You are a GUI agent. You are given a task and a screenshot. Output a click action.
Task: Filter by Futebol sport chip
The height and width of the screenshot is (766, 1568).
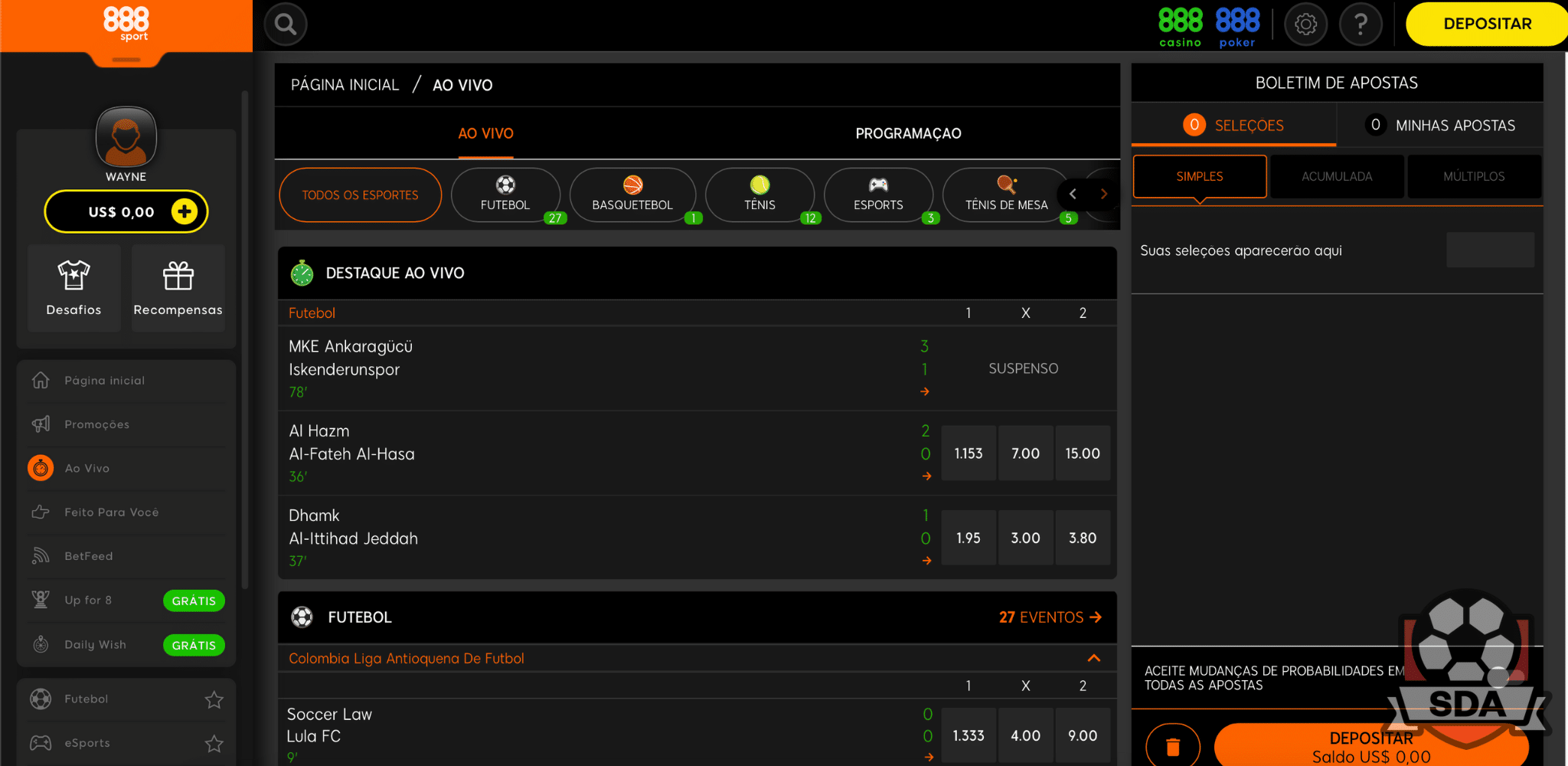[505, 195]
